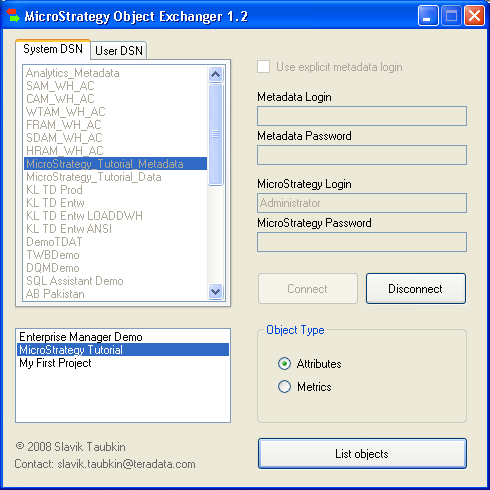Click the contact email slavik.taubkin@teradata.com
Screen dimensions: 490x490
pos(126,464)
